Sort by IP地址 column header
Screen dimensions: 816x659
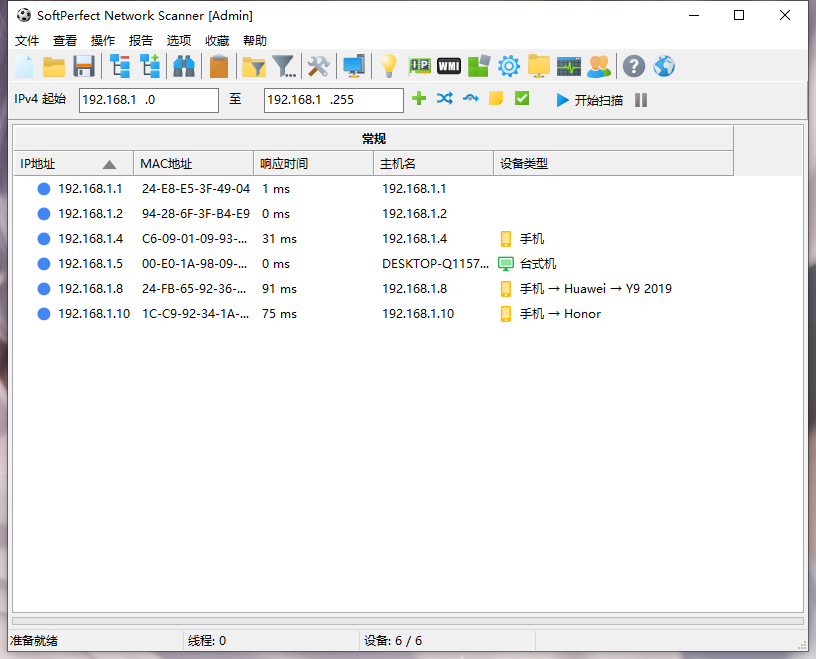pos(73,163)
